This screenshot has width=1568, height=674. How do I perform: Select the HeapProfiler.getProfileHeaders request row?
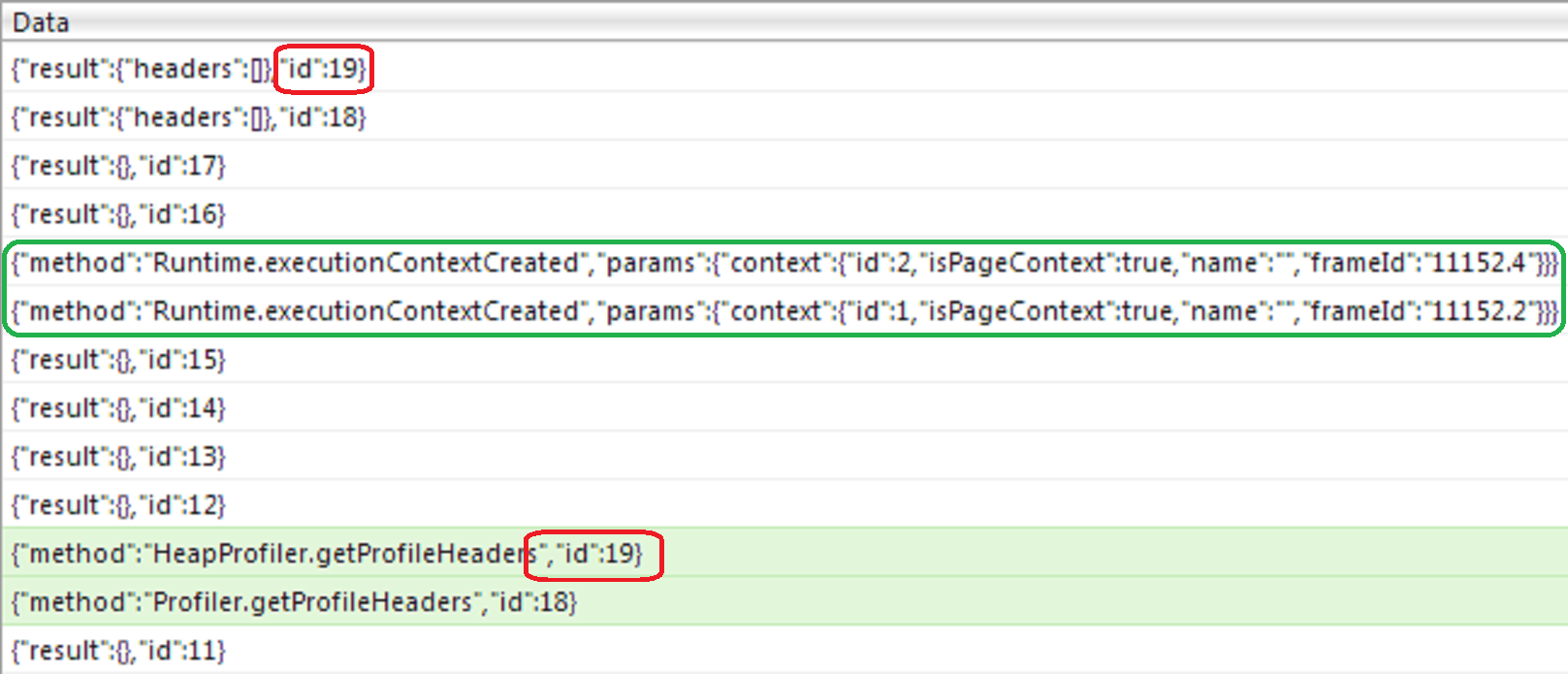[784, 553]
